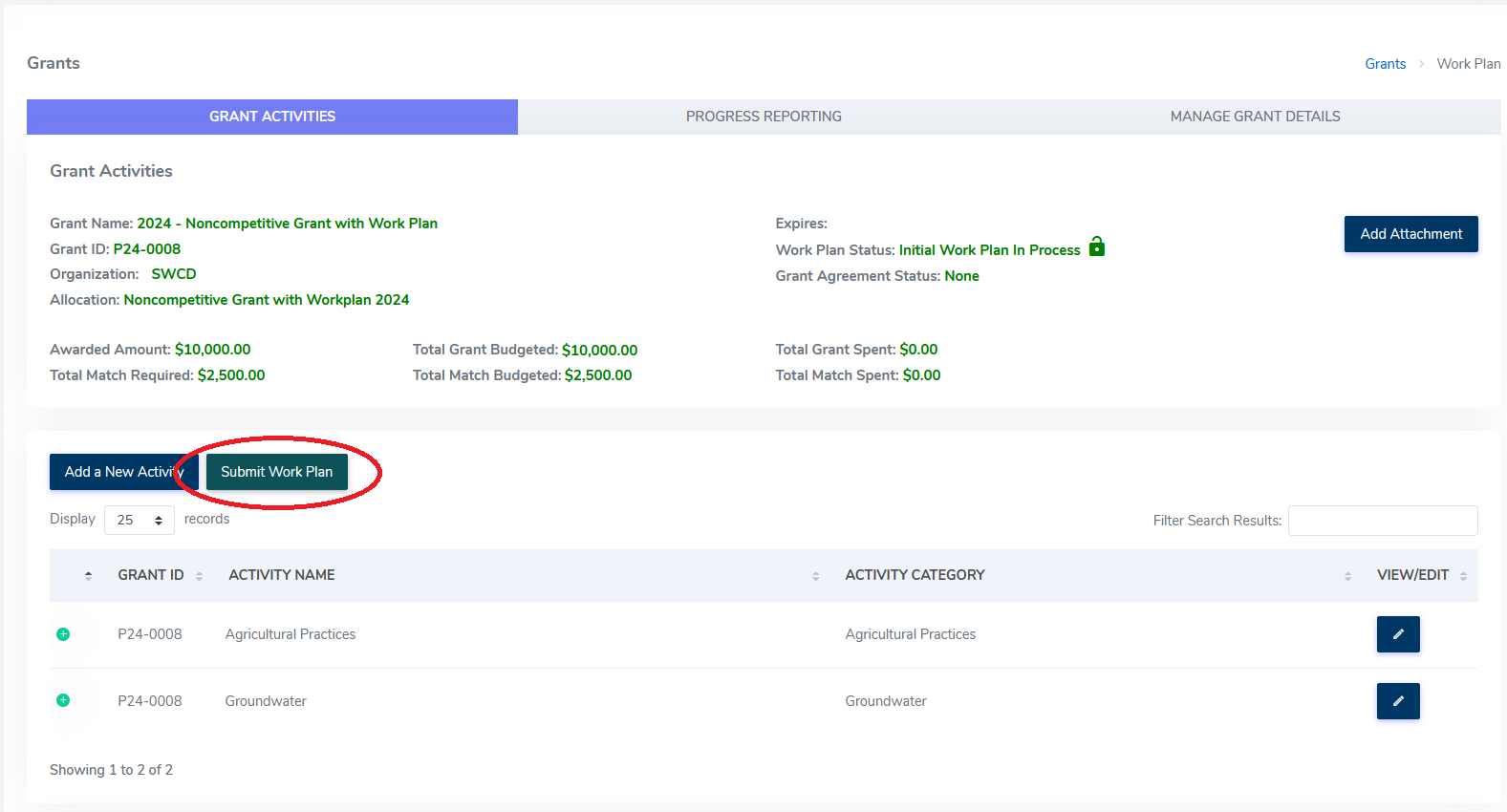Sort by View/Edit column arrows
Screen dimensions: 1507x812
click(x=1463, y=576)
